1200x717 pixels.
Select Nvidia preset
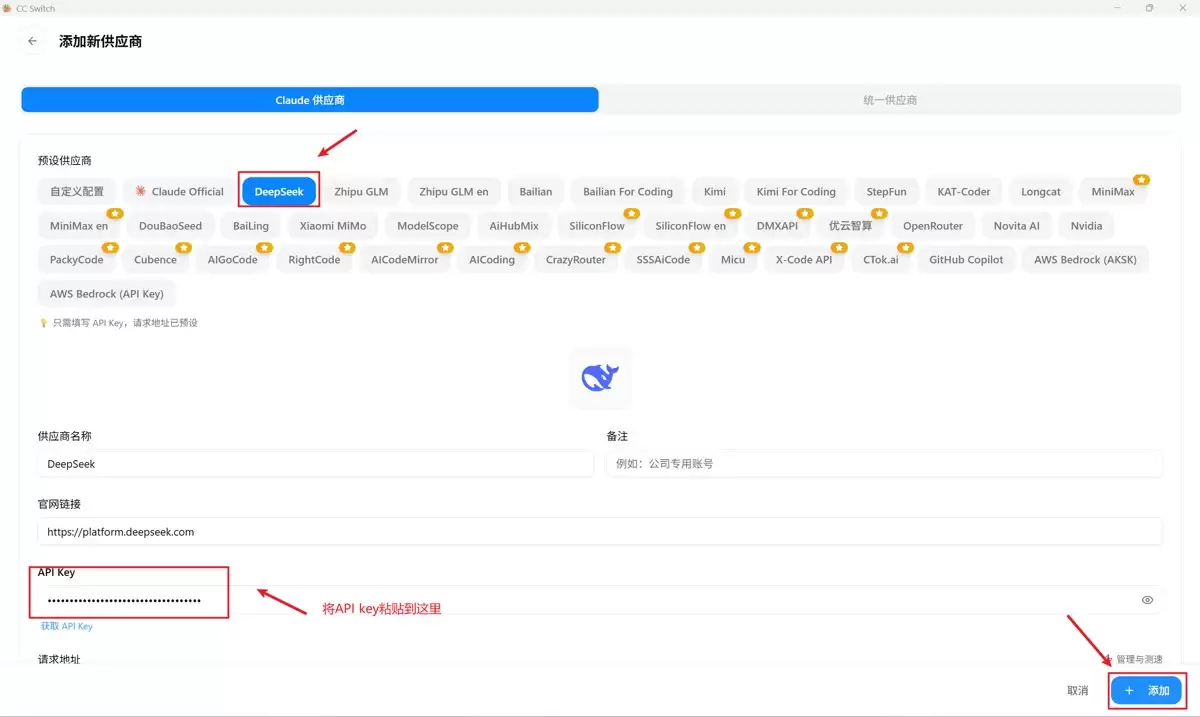coord(1086,226)
